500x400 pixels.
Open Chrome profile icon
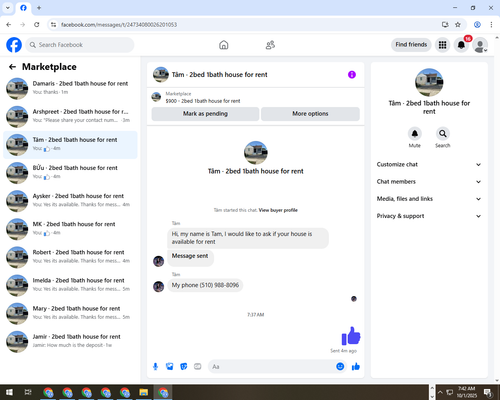pos(477,24)
